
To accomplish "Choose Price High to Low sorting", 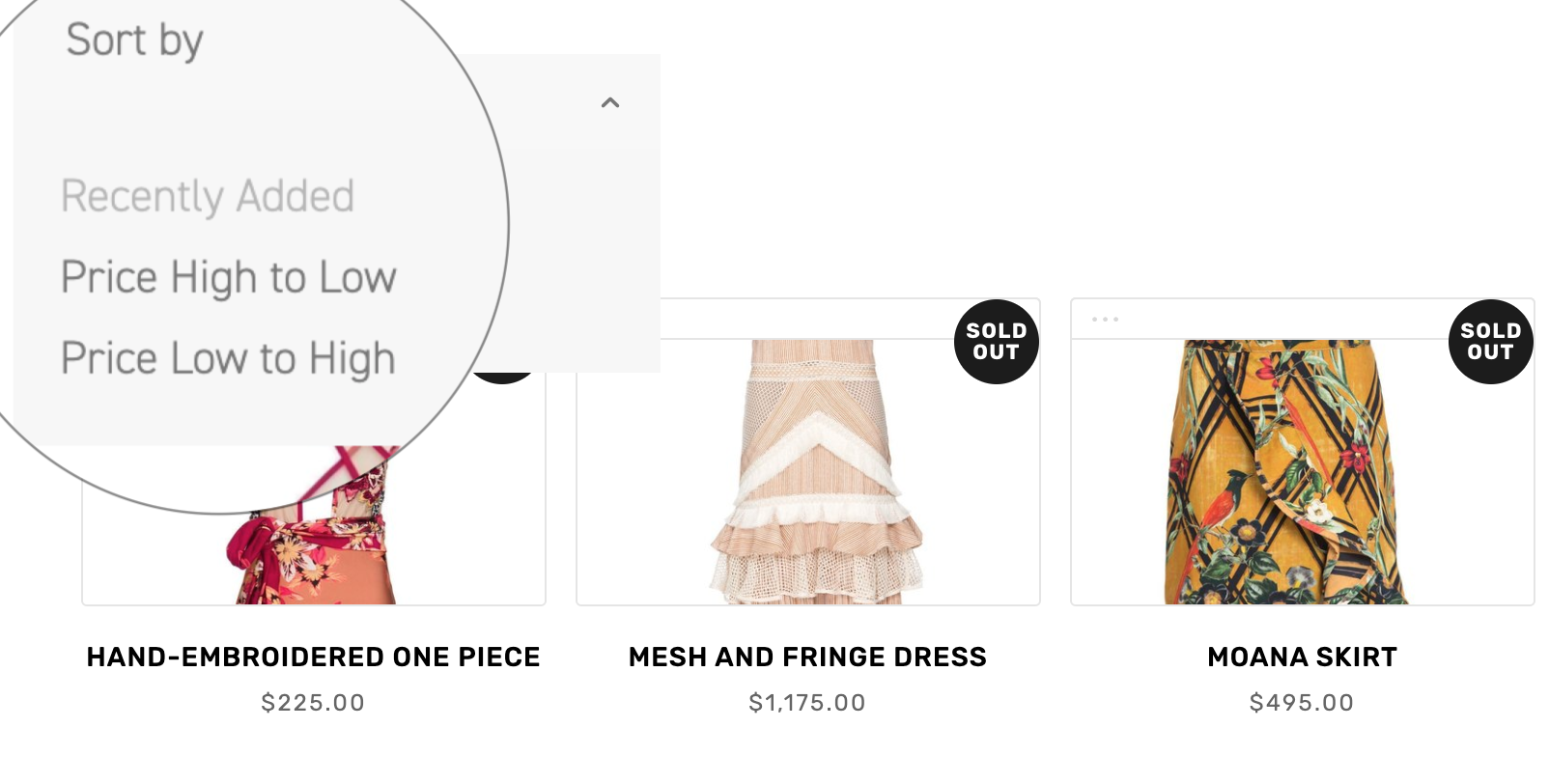I will tap(229, 277).
